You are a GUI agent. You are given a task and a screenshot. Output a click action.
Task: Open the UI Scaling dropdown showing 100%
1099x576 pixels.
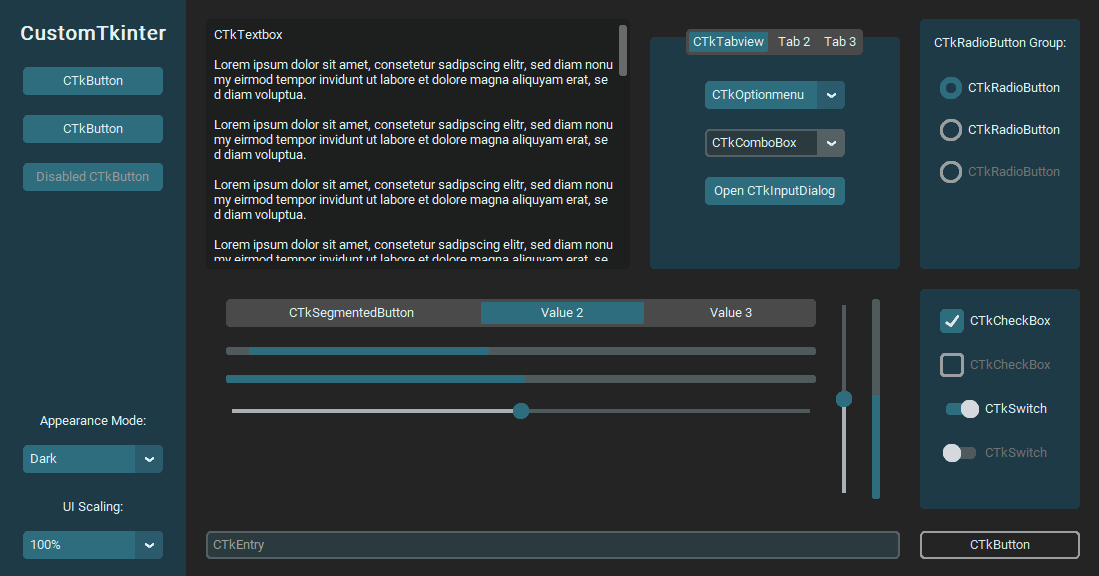92,545
